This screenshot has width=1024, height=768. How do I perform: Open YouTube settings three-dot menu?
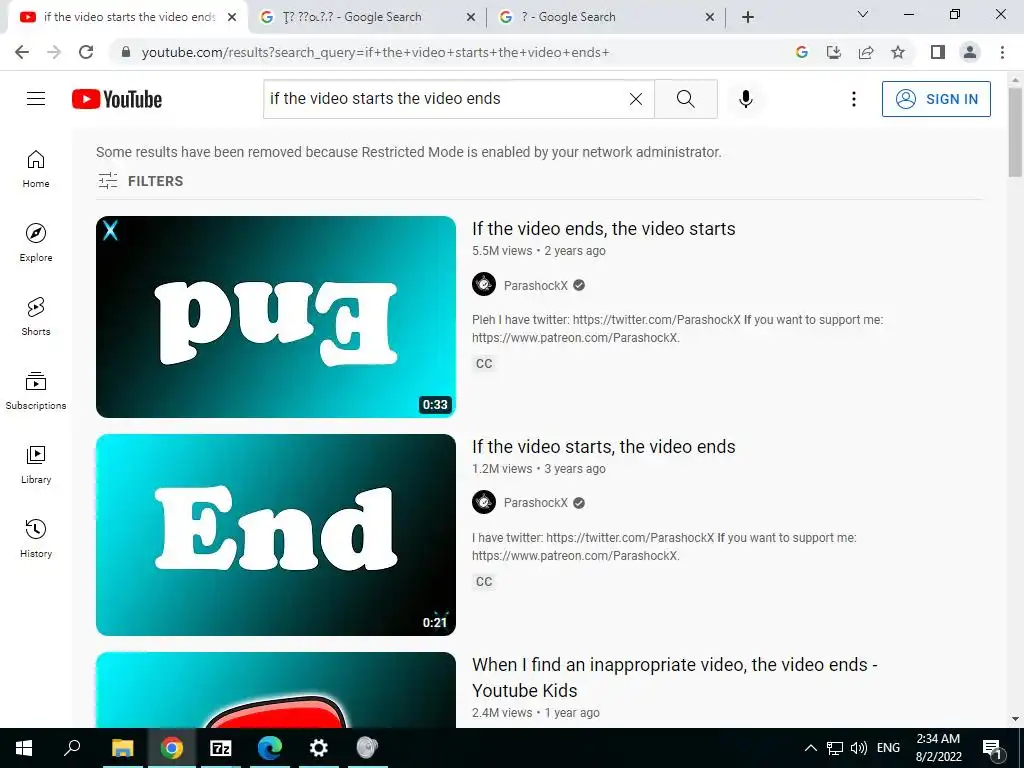854,99
